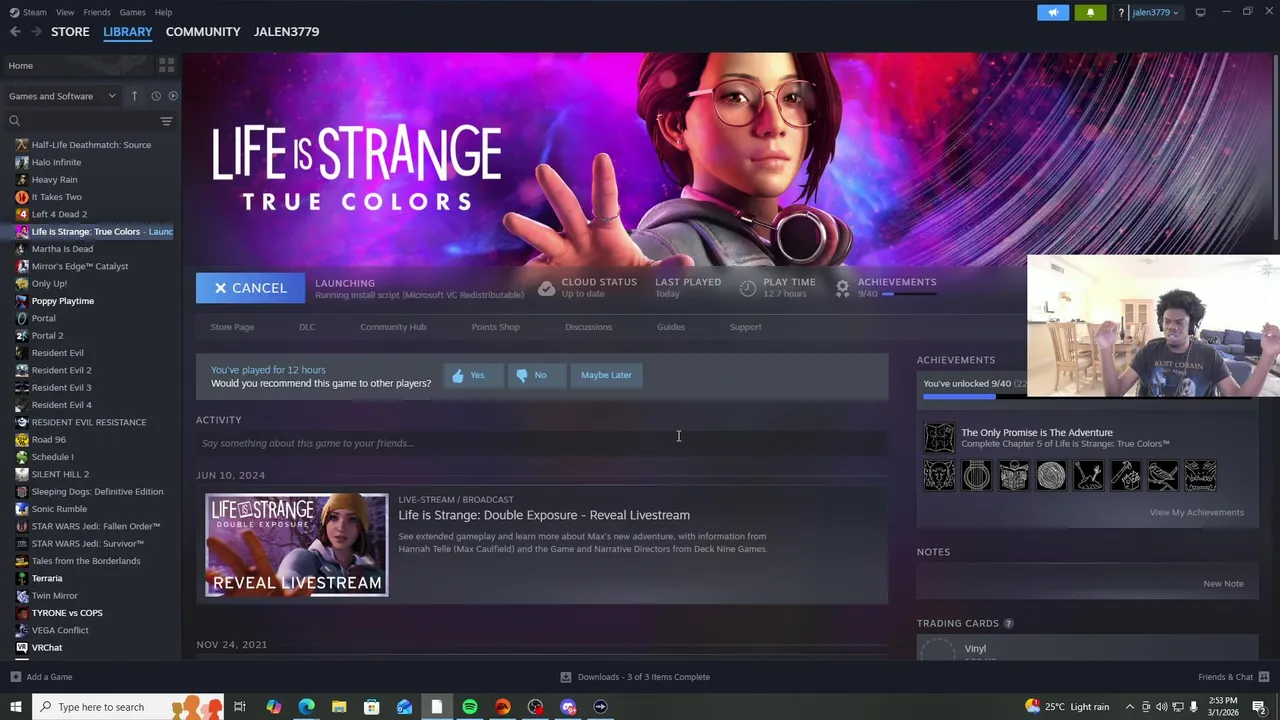Click the Windows Start button
The width and height of the screenshot is (1280, 720).
click(15, 707)
